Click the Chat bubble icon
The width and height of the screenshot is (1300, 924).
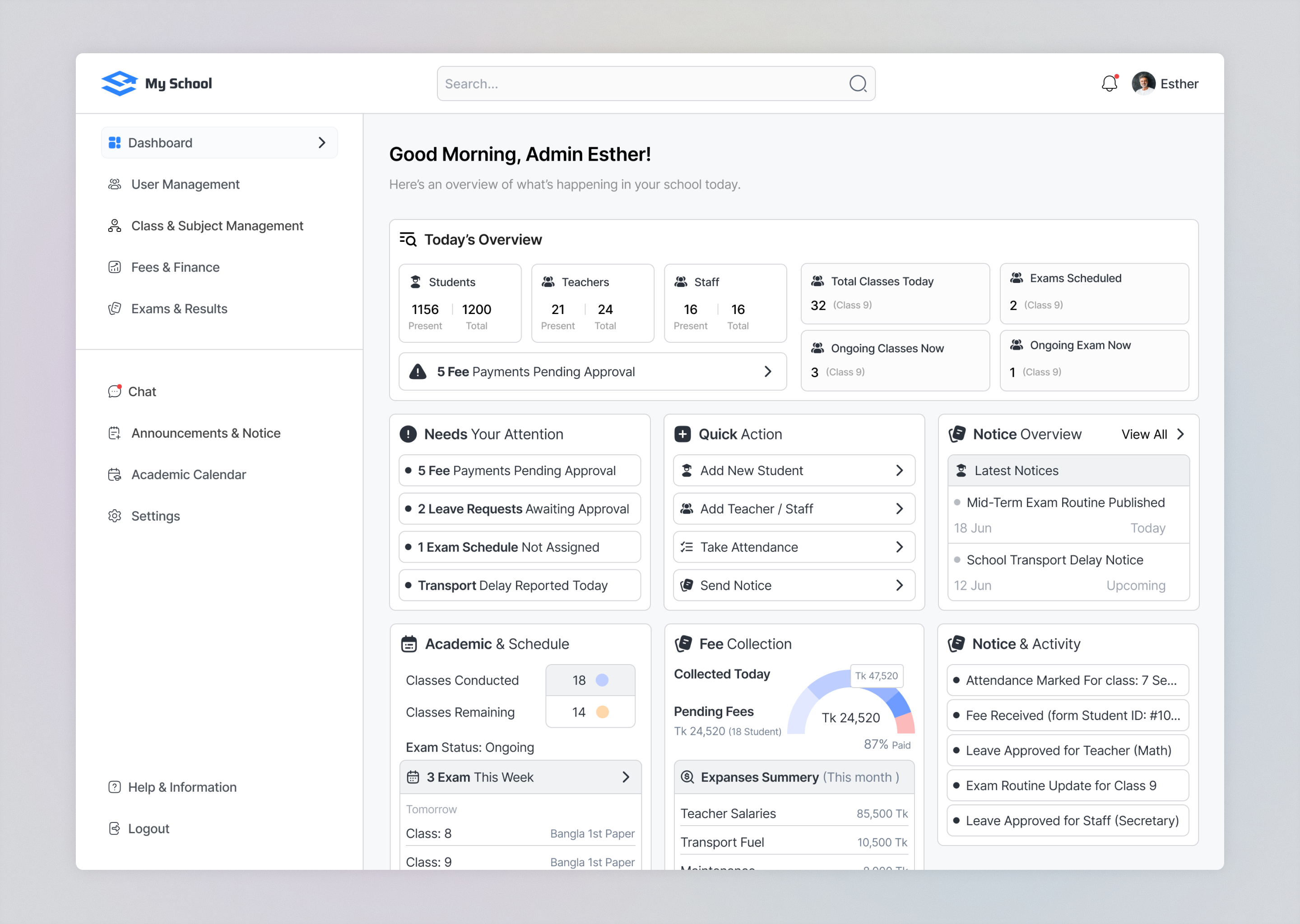pyautogui.click(x=114, y=392)
